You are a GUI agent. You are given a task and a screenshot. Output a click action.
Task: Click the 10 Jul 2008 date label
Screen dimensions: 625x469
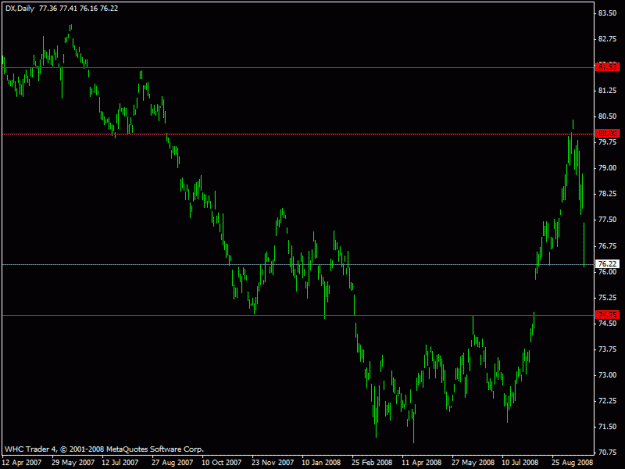pyautogui.click(x=520, y=463)
